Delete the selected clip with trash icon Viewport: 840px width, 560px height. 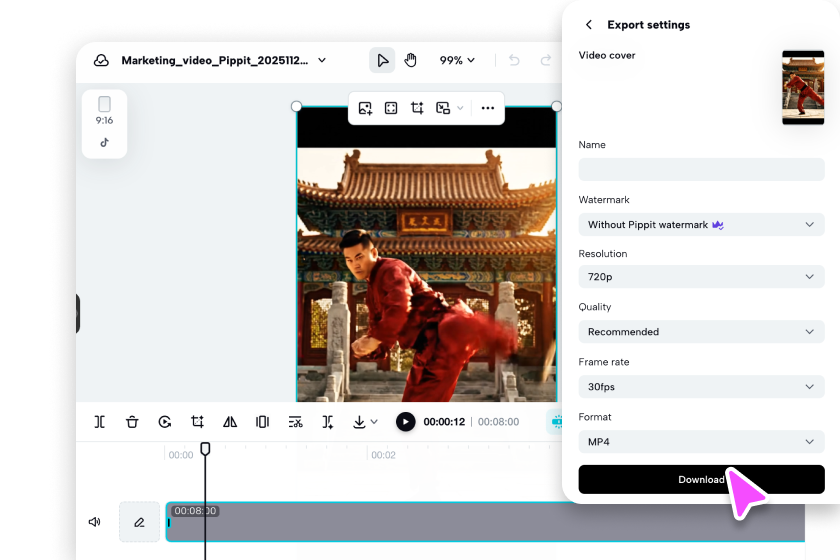(132, 422)
